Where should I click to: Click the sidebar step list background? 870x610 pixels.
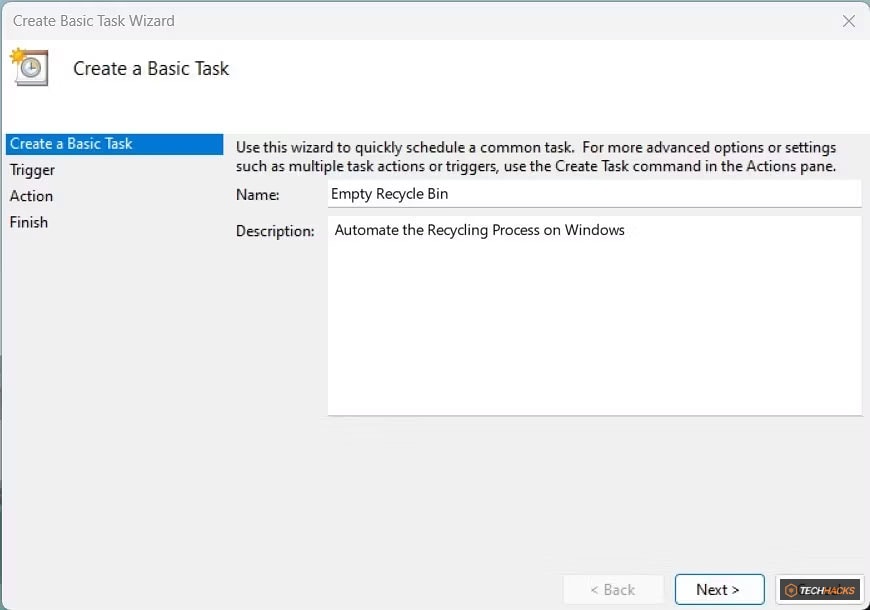(x=110, y=350)
